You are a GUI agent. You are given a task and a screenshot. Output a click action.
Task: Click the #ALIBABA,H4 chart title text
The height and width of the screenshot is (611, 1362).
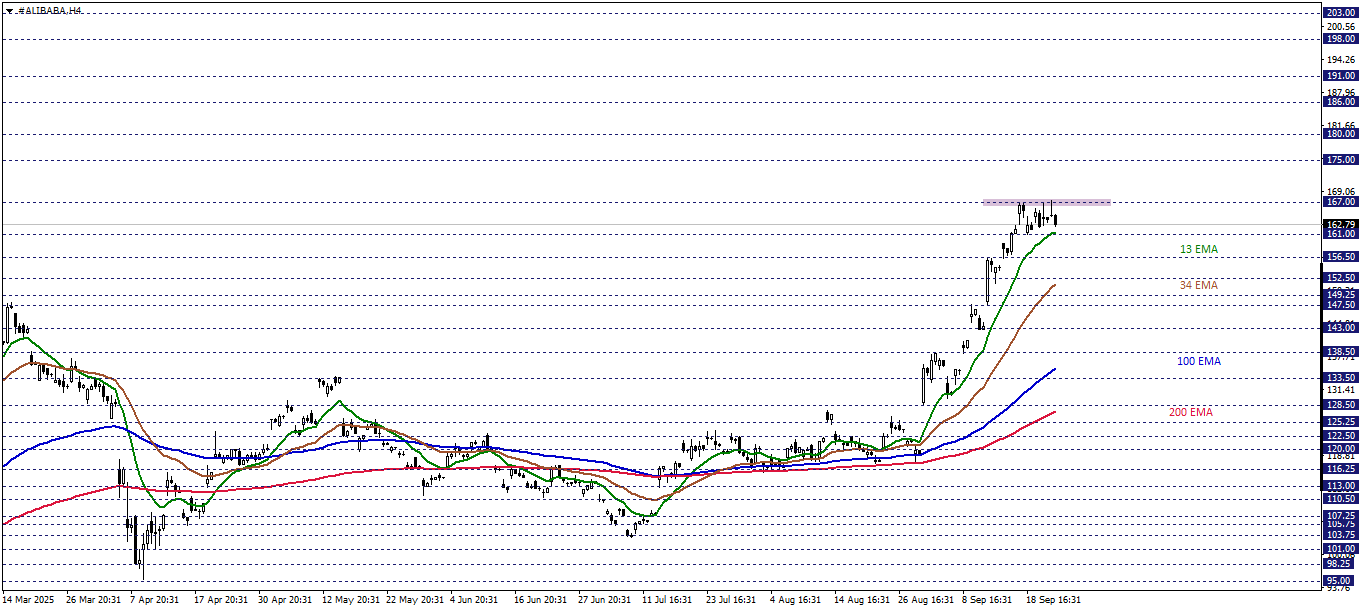(x=51, y=10)
